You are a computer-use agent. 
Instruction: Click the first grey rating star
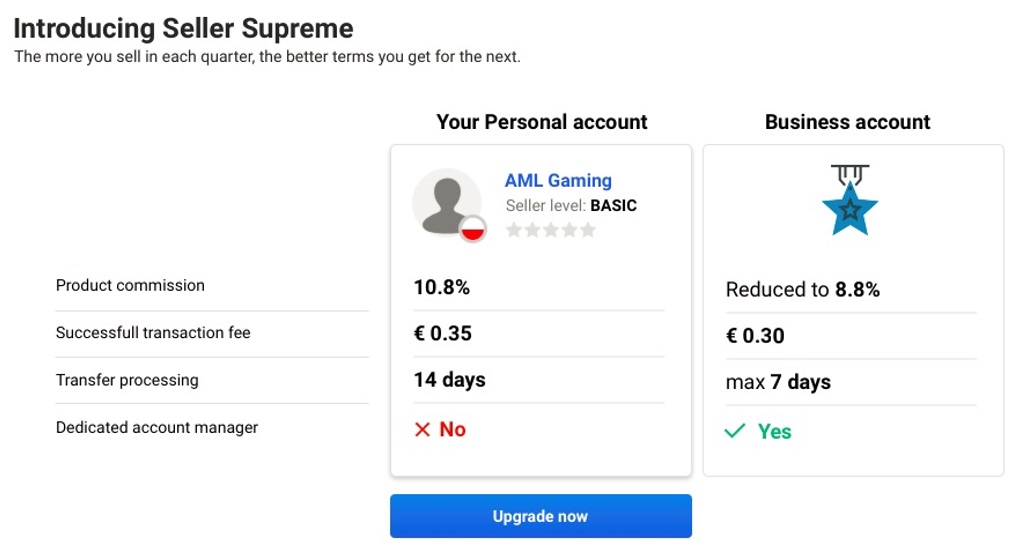(x=513, y=230)
